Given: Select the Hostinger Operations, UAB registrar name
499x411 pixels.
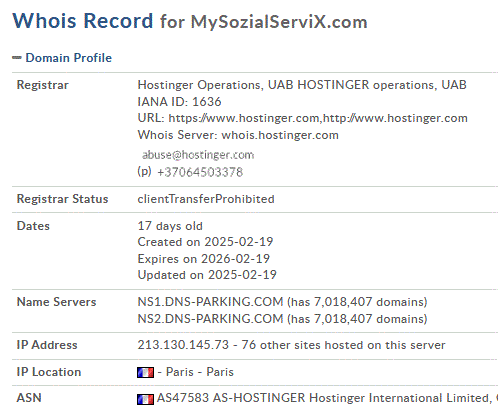Looking at the screenshot, I should (x=302, y=85).
